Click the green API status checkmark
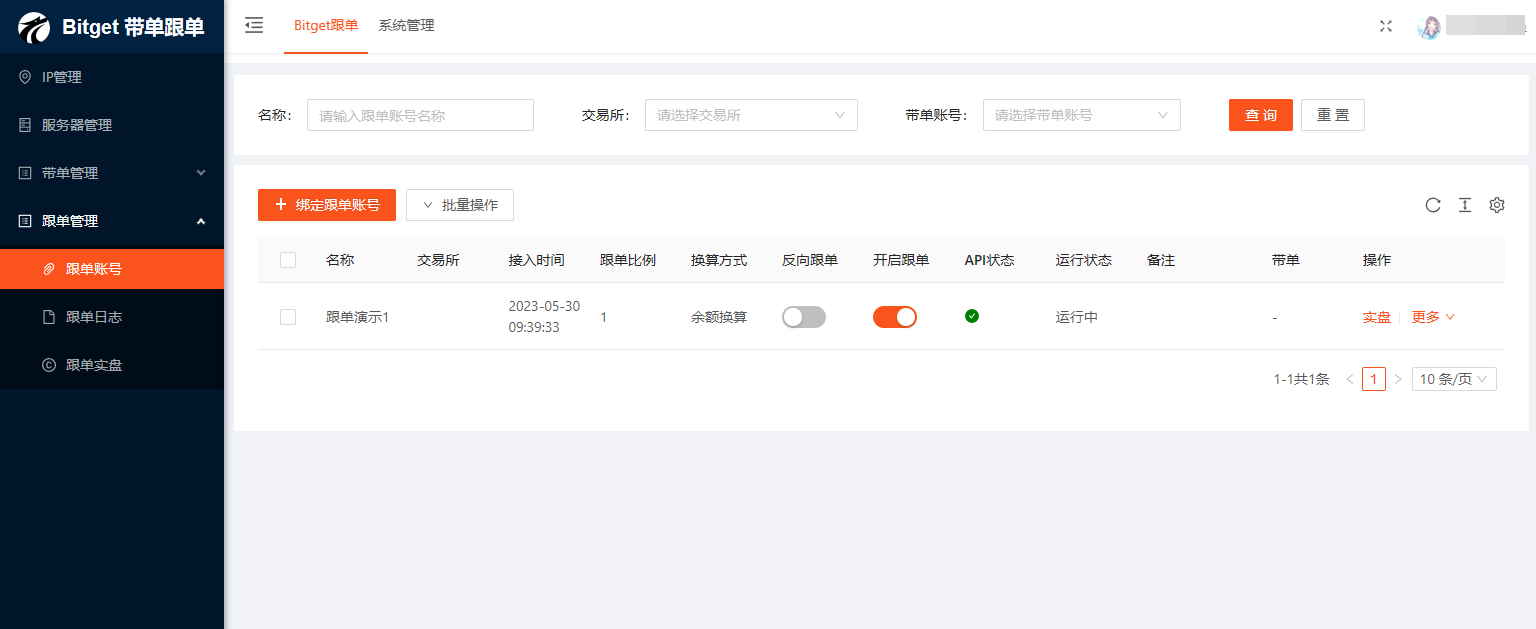Viewport: 1536px width, 629px height. [972, 316]
